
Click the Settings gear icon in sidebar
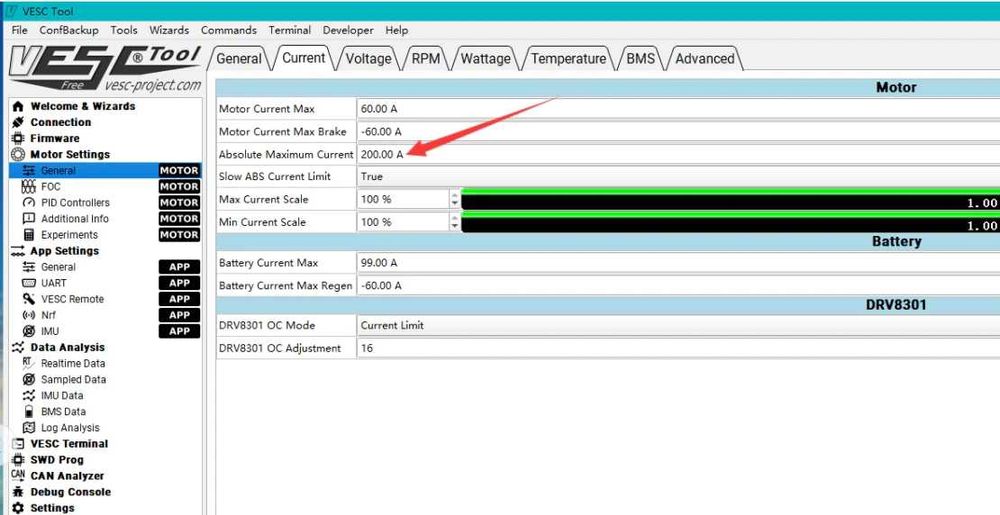pyautogui.click(x=18, y=508)
